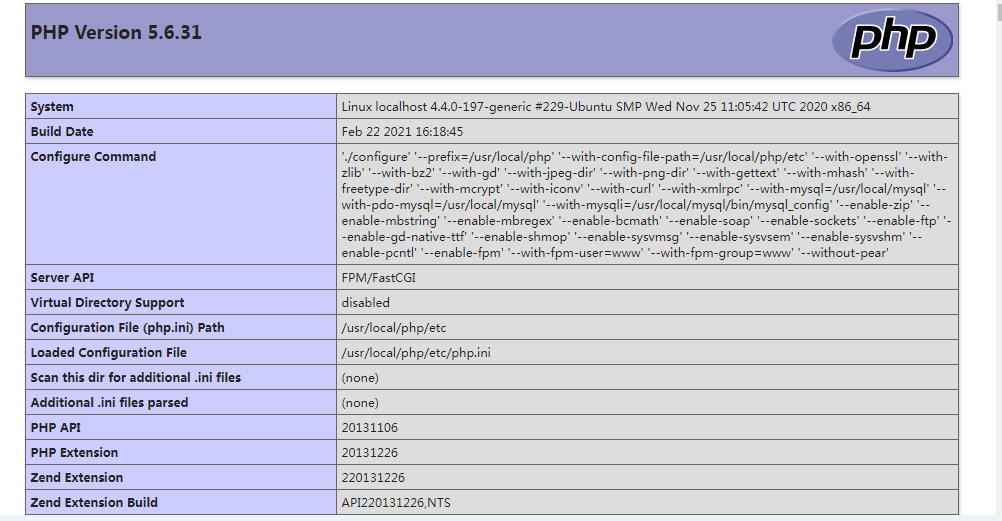Click the 'System' row label
Screen dimensions: 1002x521
pos(52,107)
